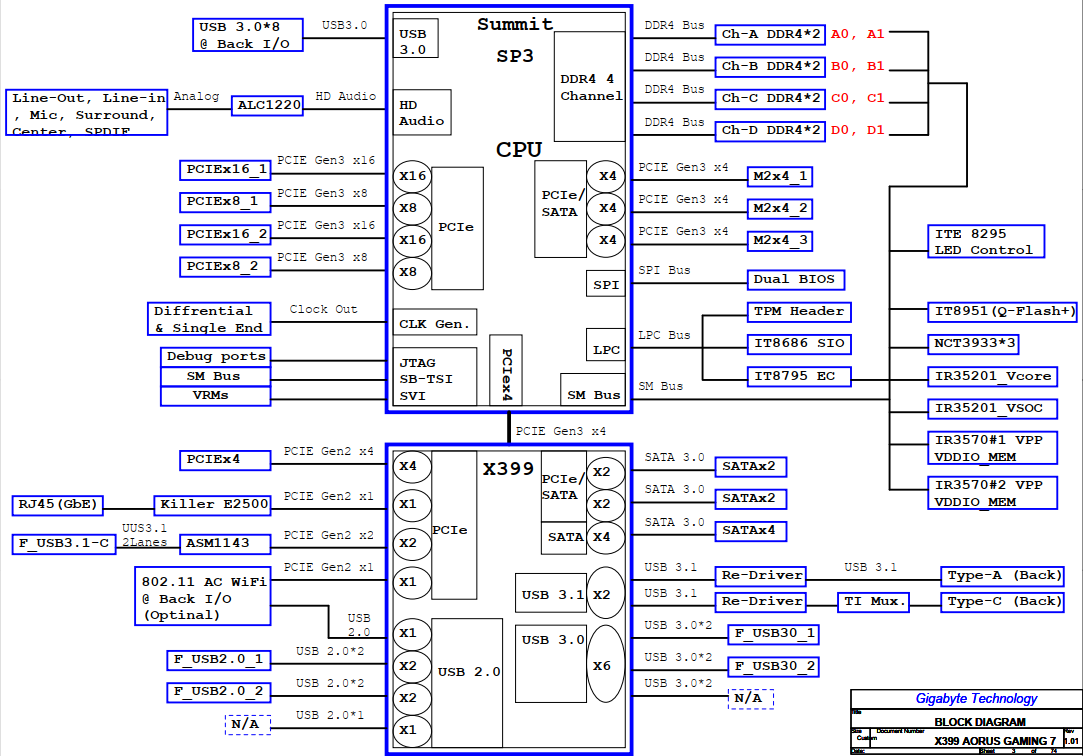Screen dimensions: 1083x756
Task: Click the VRMs box
Action: click(x=215, y=396)
